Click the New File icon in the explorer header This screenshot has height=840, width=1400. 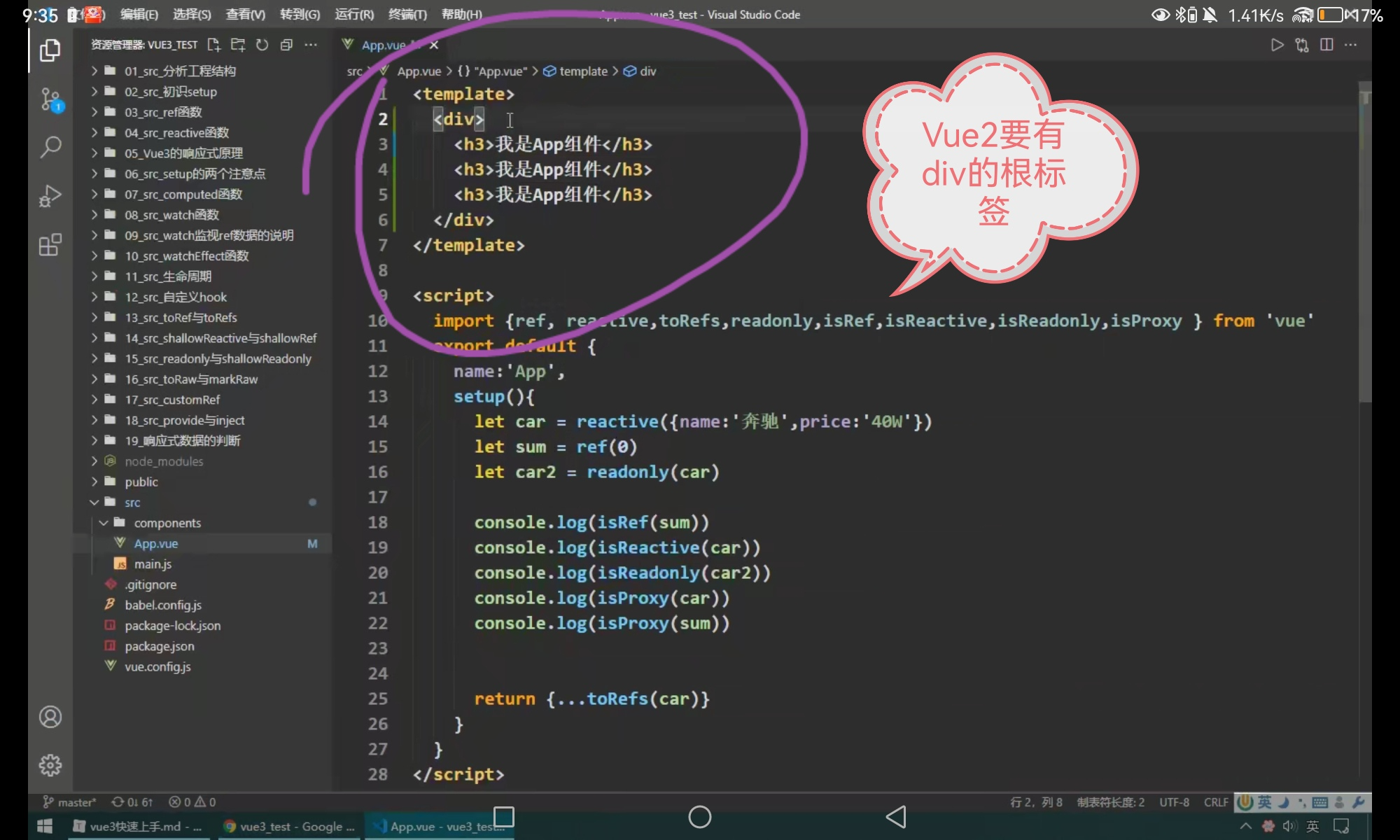(x=214, y=45)
